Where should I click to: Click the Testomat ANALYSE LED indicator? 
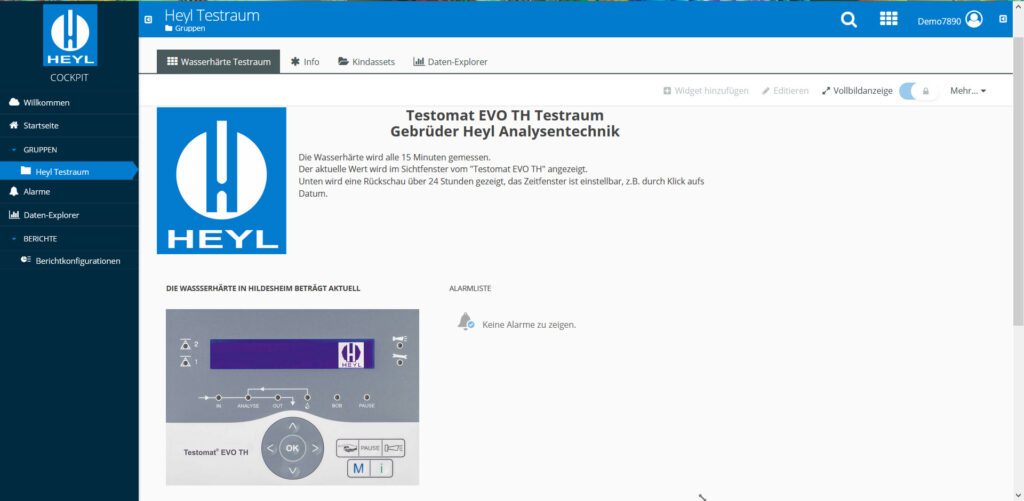point(248,396)
